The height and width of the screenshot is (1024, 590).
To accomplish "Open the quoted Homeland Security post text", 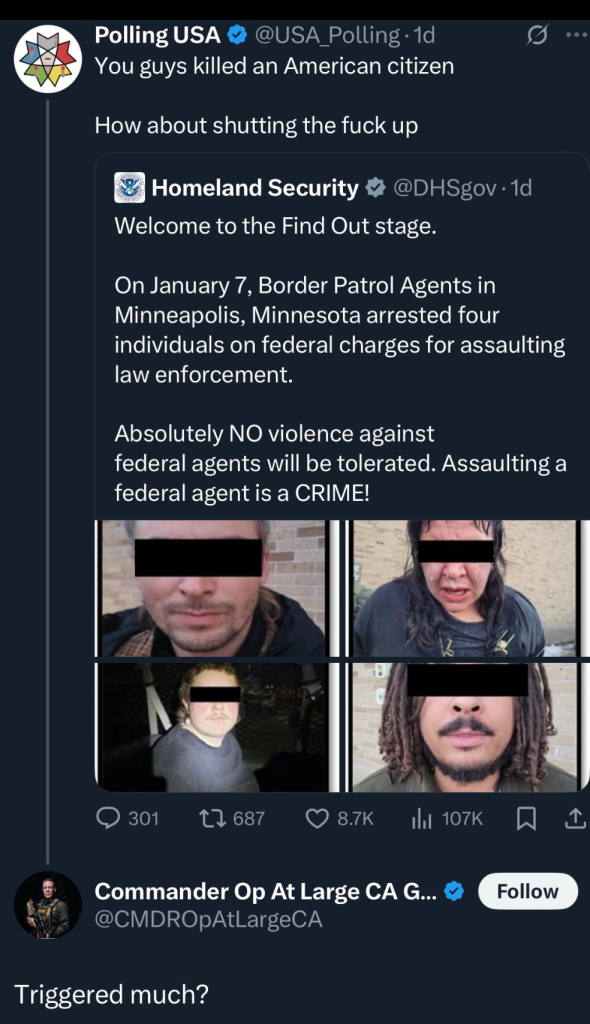I will tap(340, 359).
